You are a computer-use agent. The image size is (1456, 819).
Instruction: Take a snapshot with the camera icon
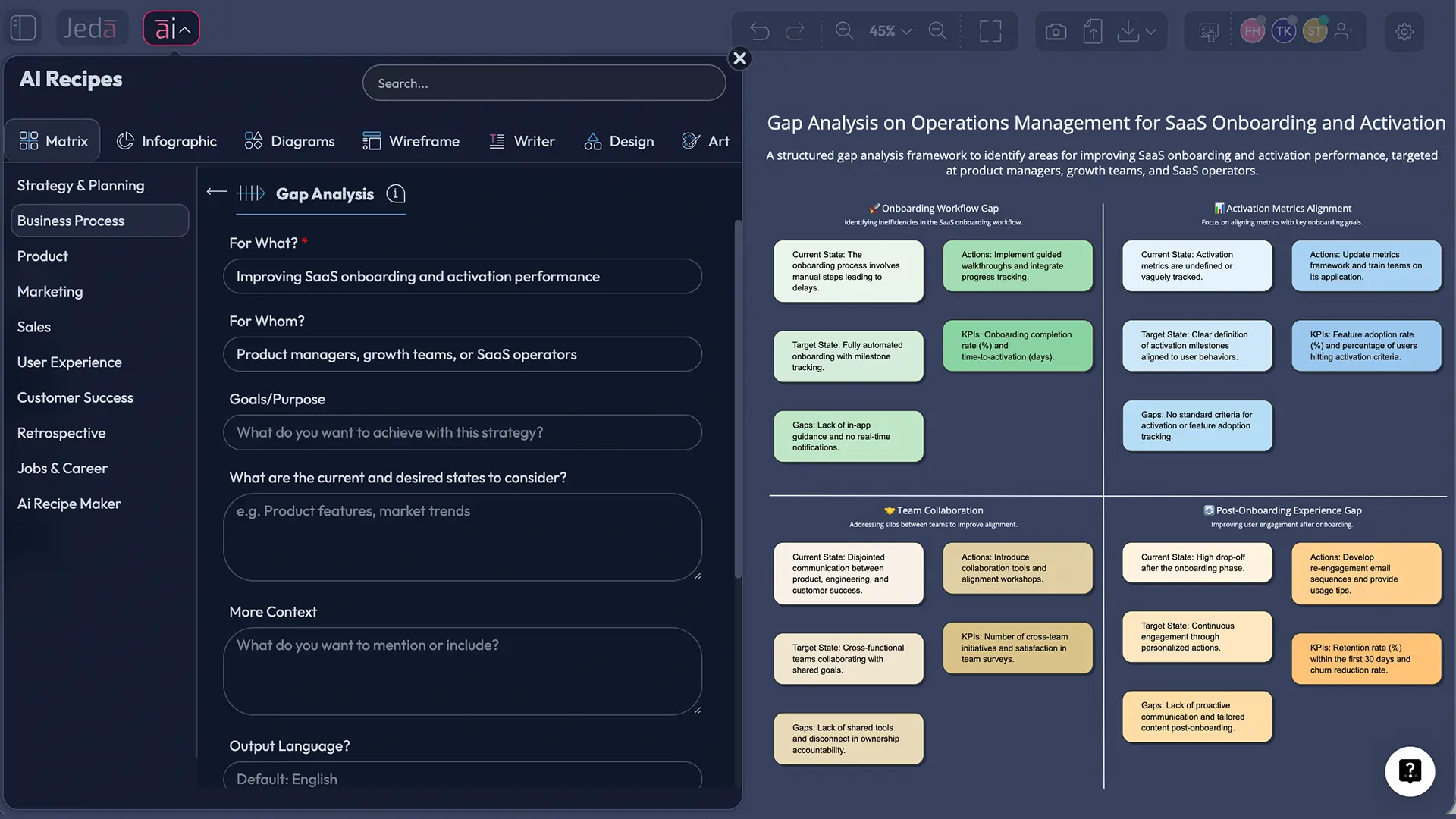[1055, 31]
